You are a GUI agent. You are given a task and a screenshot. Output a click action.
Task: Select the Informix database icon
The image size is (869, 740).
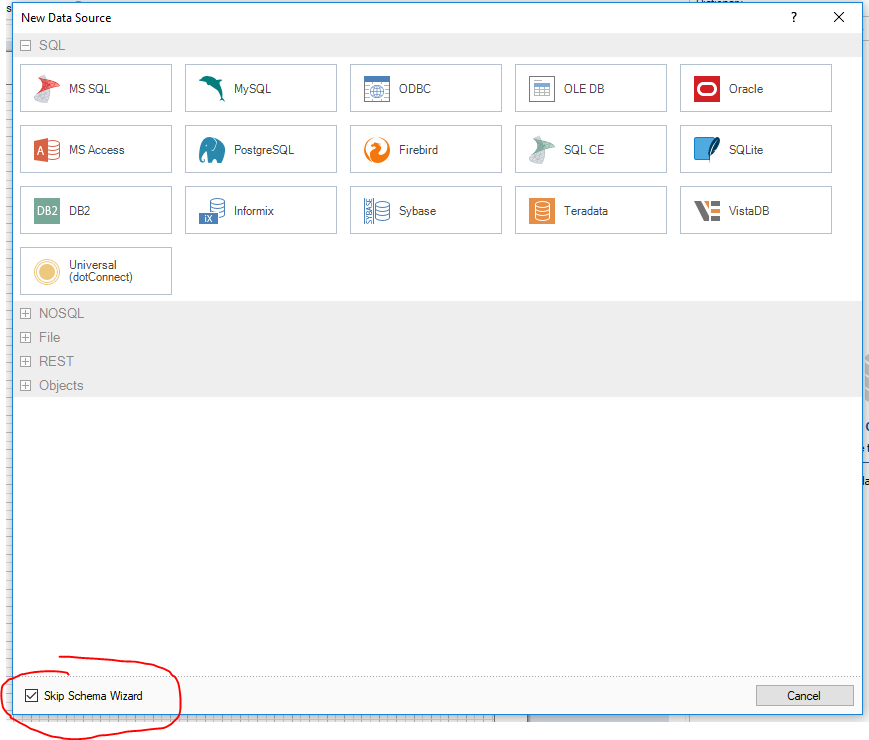tap(212, 211)
